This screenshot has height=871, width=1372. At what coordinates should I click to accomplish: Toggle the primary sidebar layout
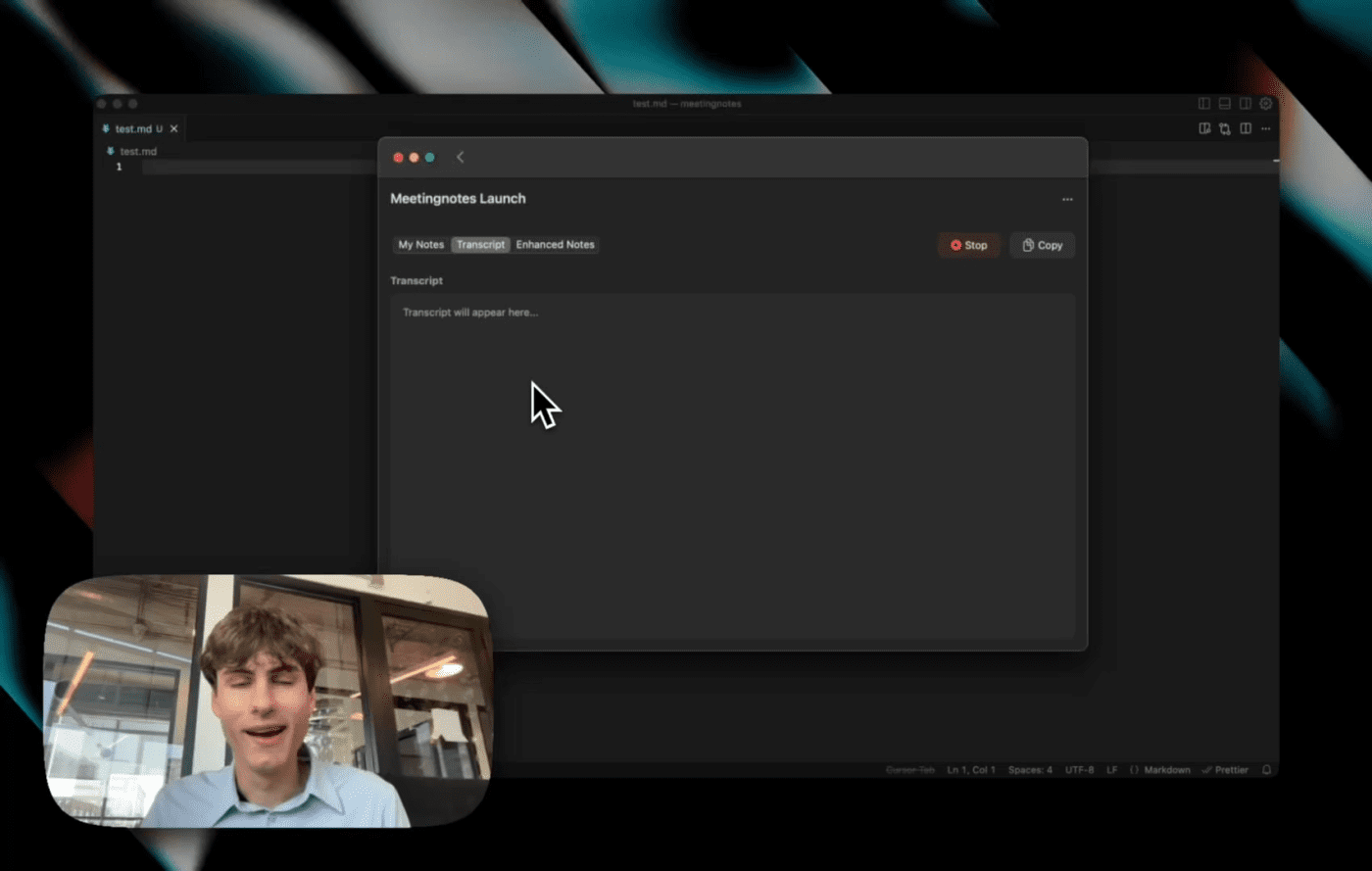point(1204,104)
